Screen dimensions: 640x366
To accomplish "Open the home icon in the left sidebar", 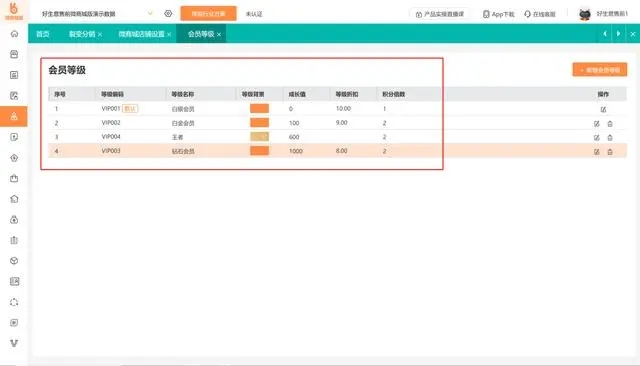I will point(14,34).
